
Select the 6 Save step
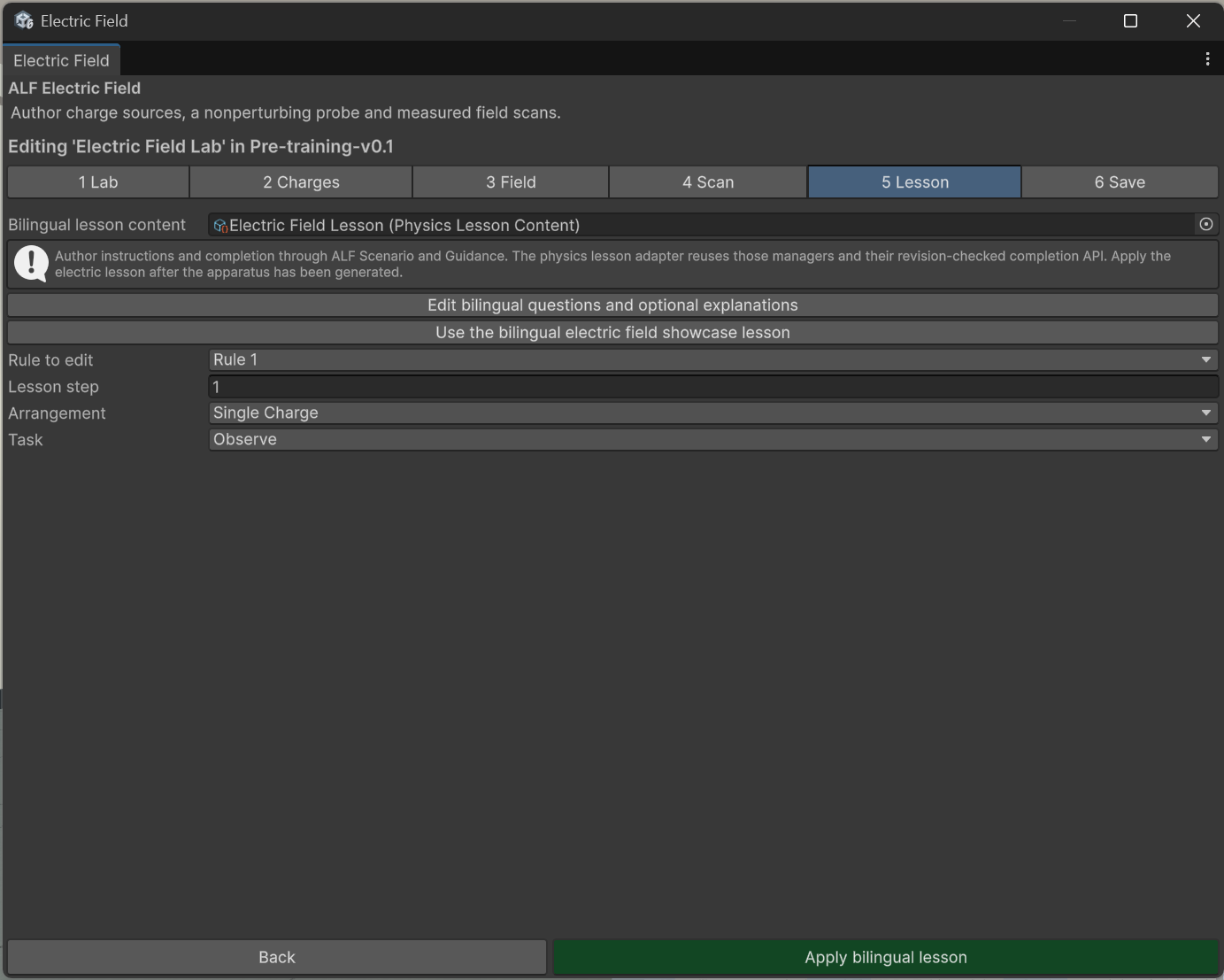[1120, 182]
